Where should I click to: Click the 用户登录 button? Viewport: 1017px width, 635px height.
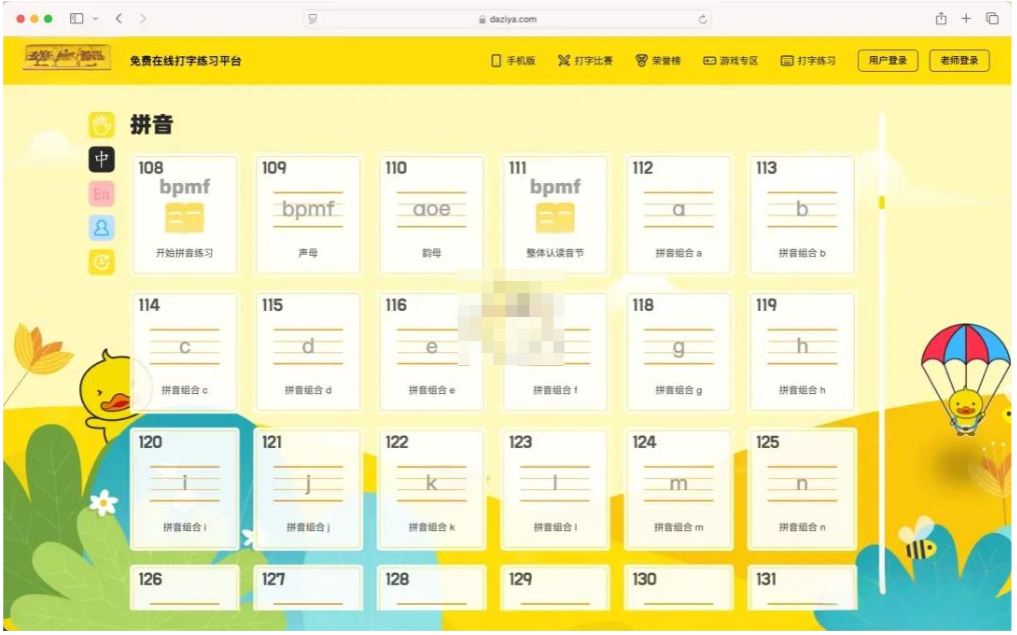click(x=888, y=60)
